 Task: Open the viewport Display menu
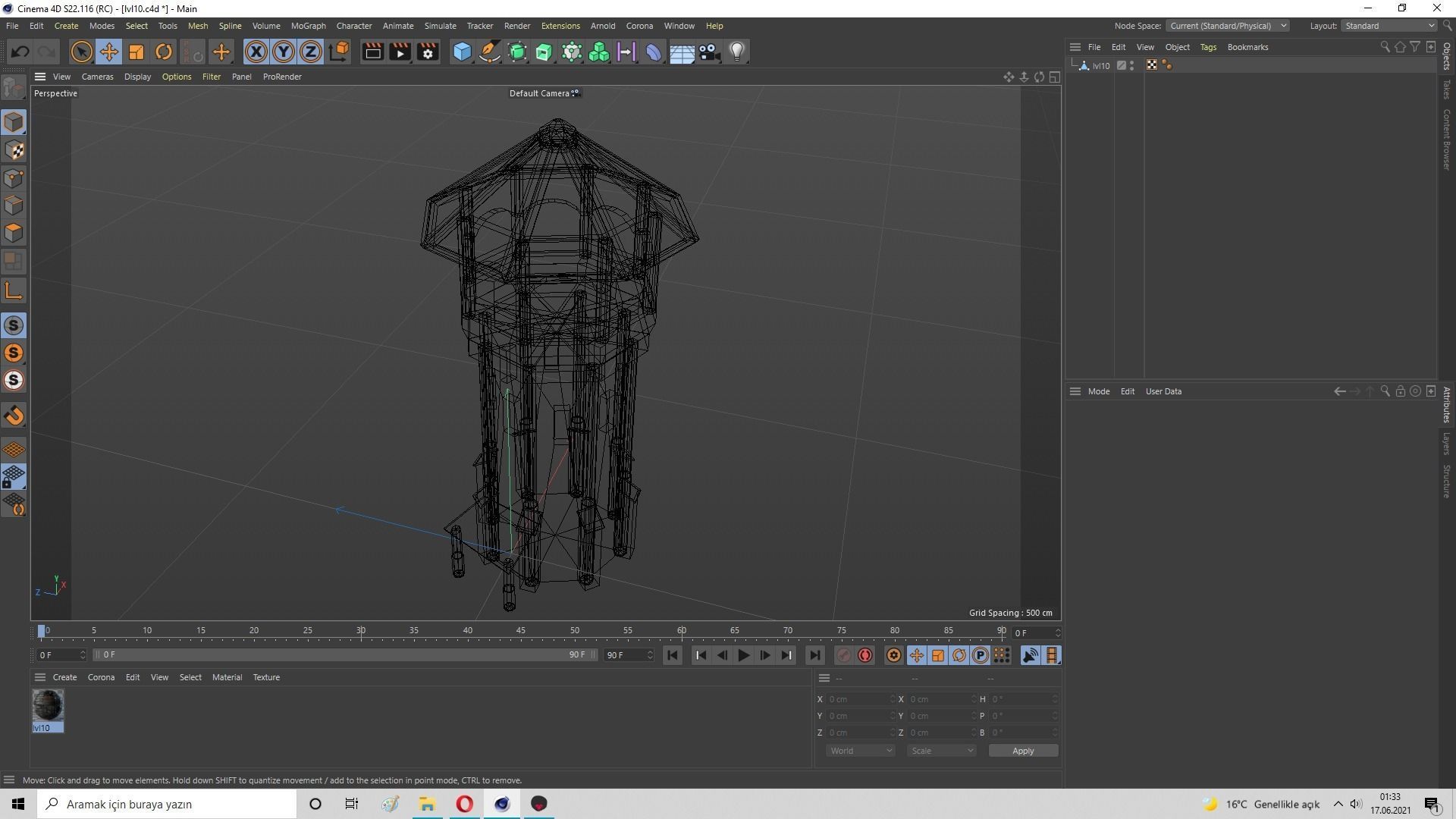click(137, 77)
